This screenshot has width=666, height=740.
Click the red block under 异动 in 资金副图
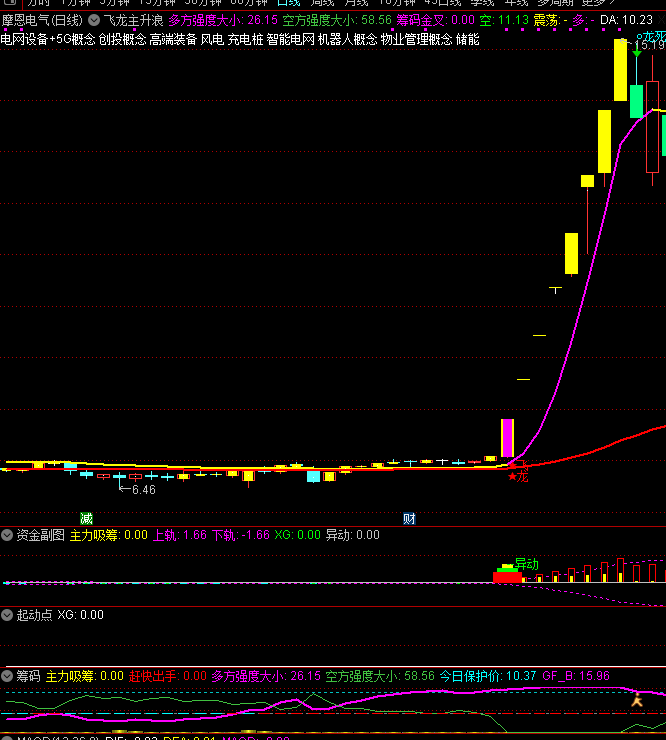click(507, 577)
